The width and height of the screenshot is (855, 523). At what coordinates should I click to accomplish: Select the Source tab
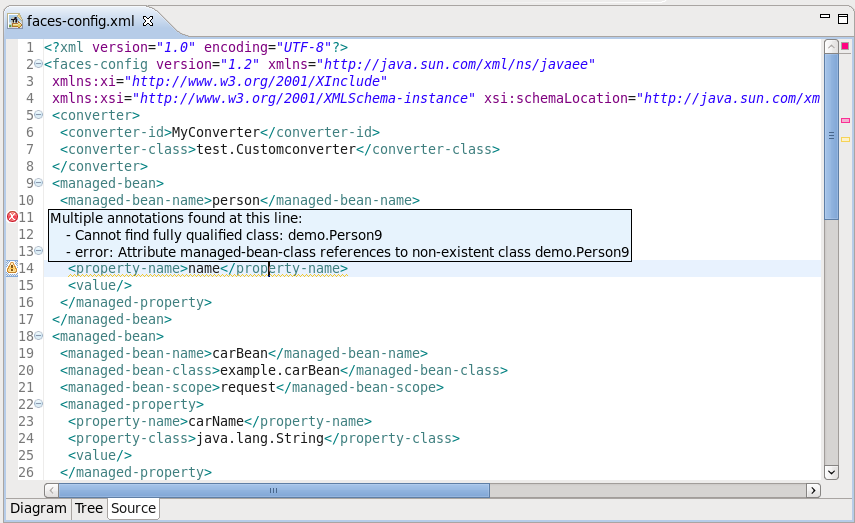[x=133, y=508]
